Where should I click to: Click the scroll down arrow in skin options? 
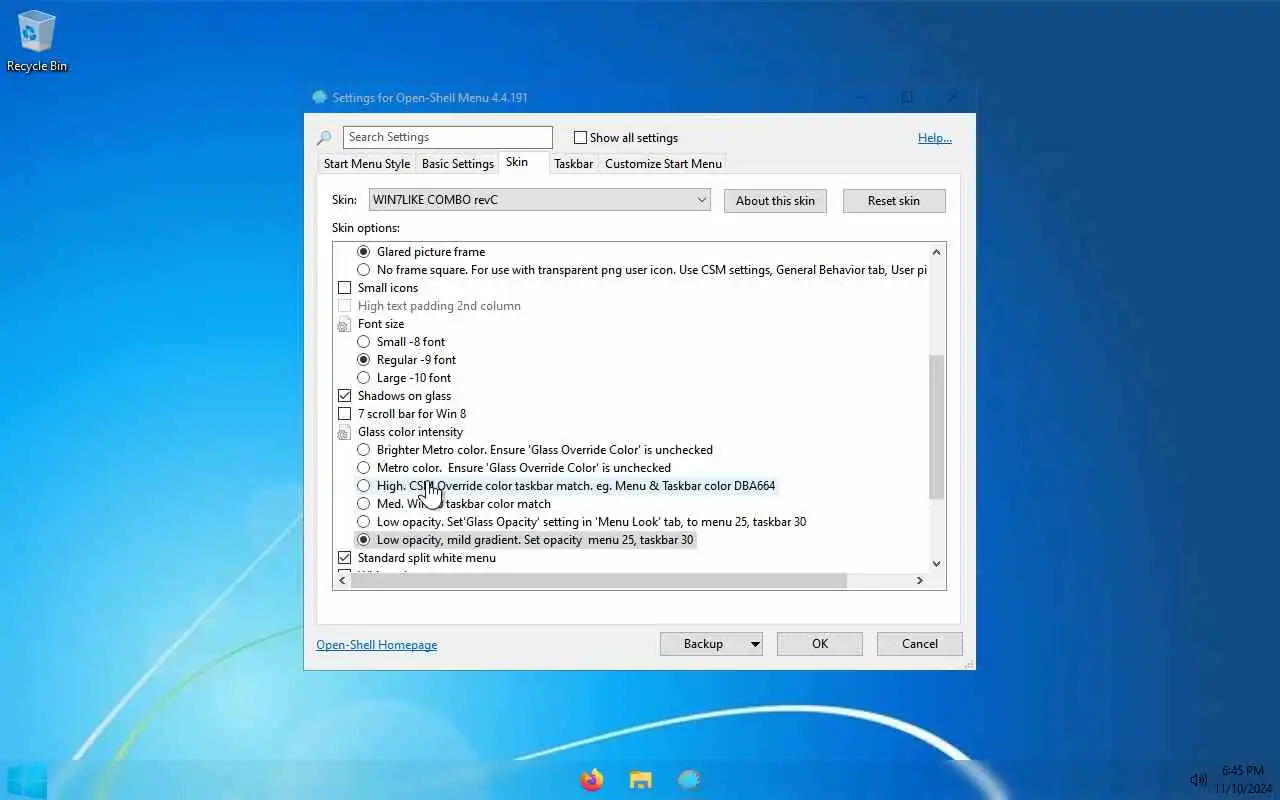pos(937,564)
